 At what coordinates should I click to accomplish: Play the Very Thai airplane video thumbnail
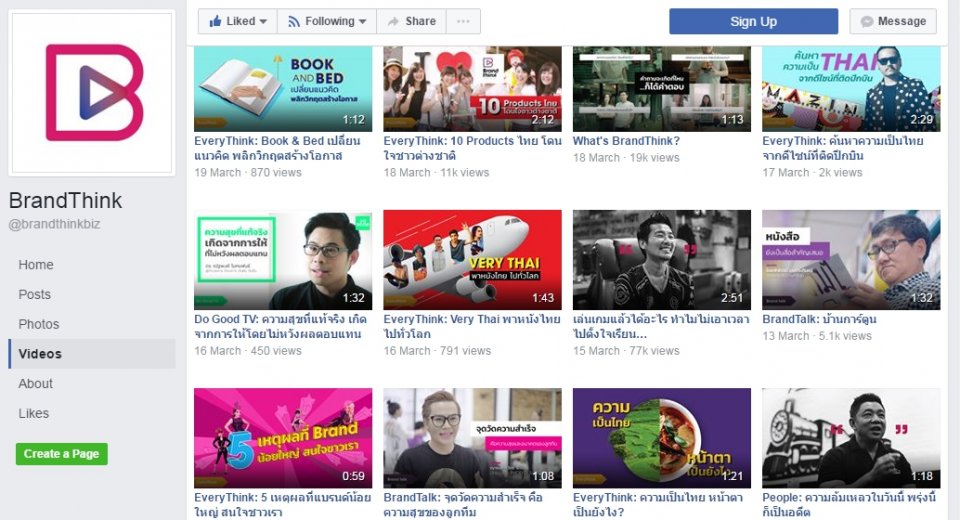pos(472,260)
